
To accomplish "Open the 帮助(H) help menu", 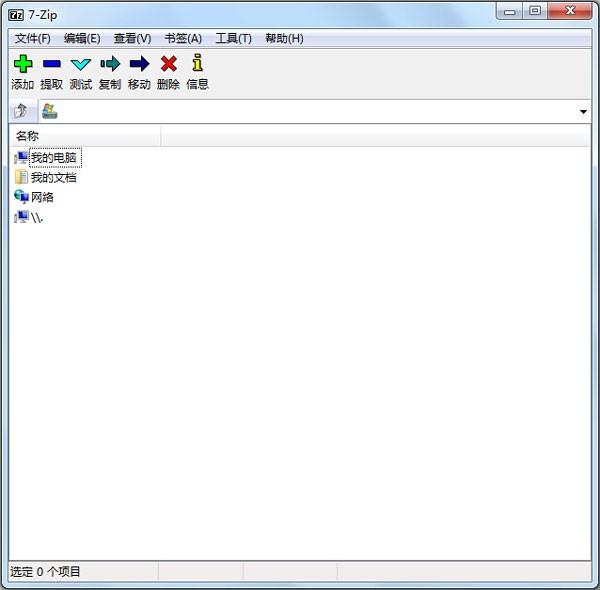I will 284,38.
